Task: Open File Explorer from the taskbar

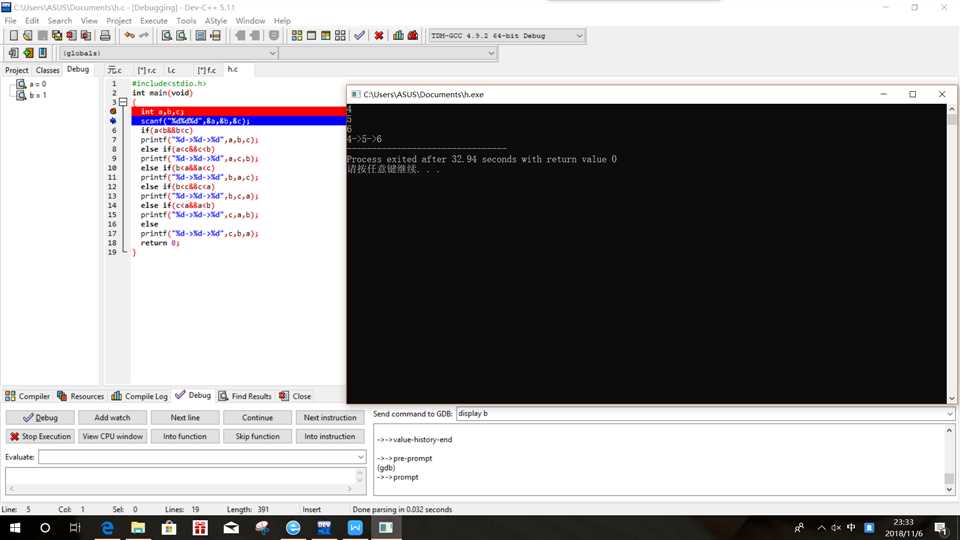Action: coord(138,528)
